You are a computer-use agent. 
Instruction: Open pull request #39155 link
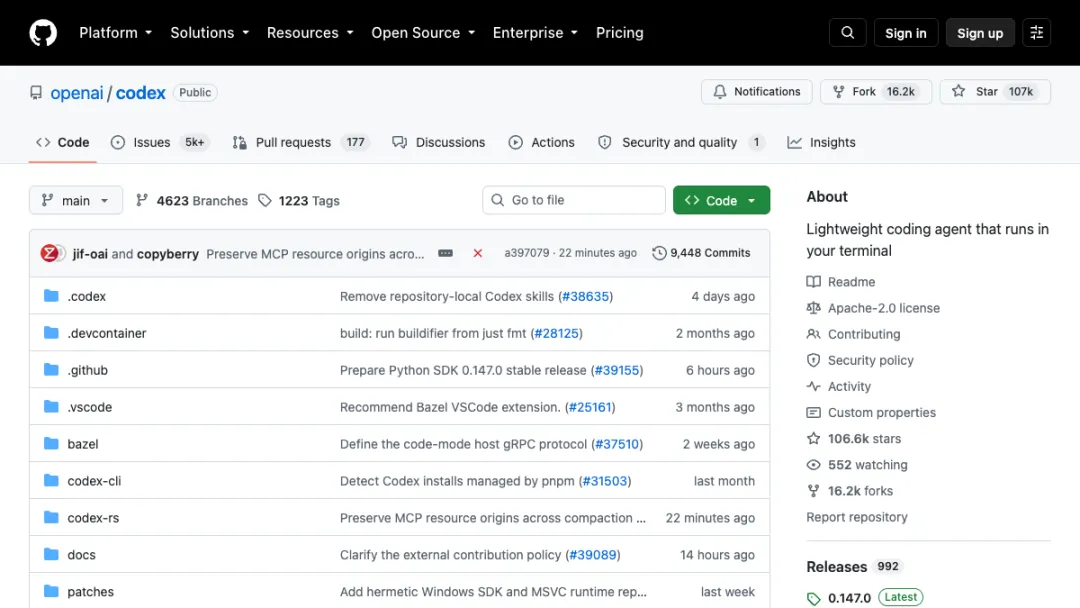click(617, 370)
